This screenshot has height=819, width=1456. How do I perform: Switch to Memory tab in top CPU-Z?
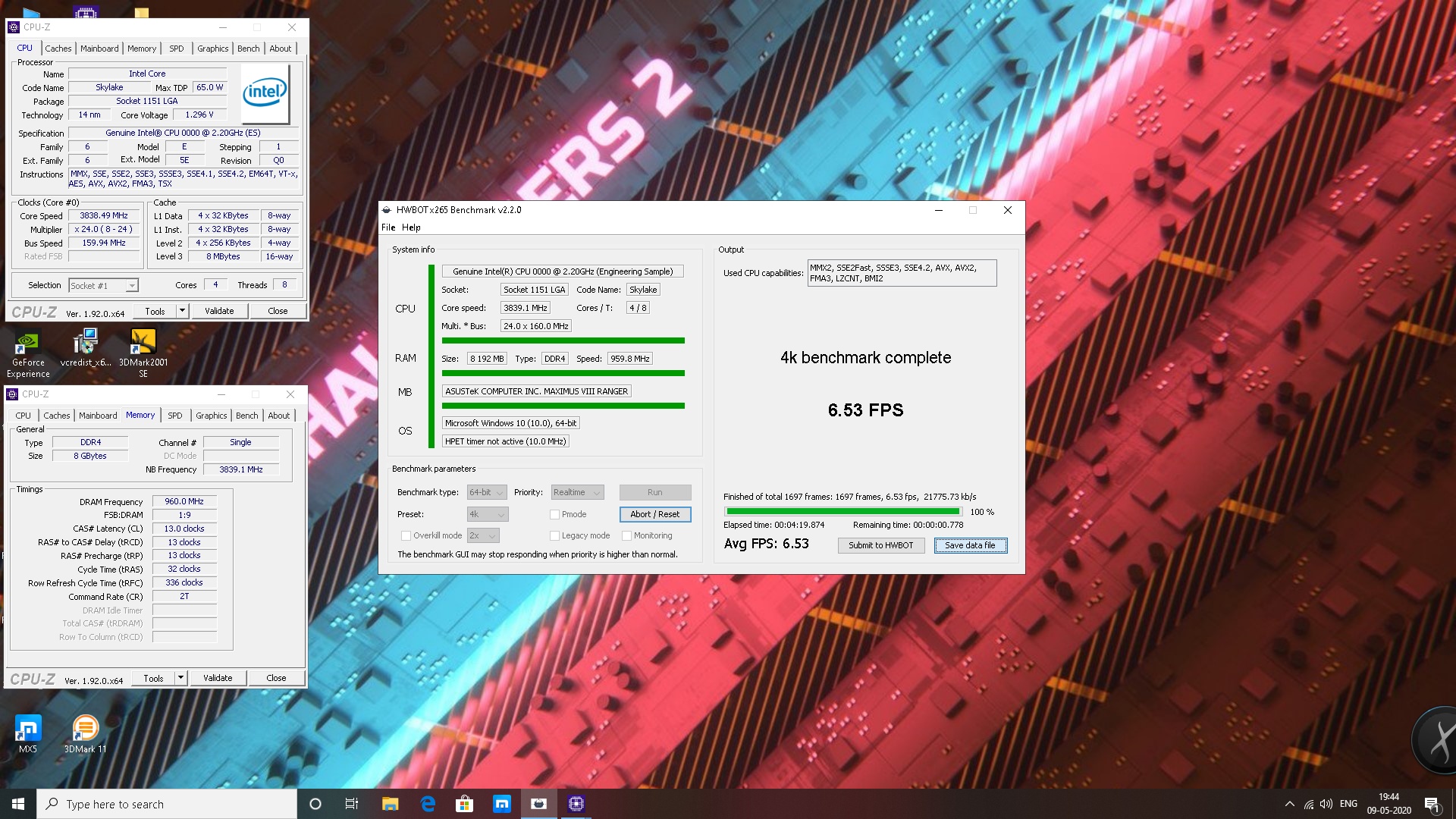(x=141, y=49)
